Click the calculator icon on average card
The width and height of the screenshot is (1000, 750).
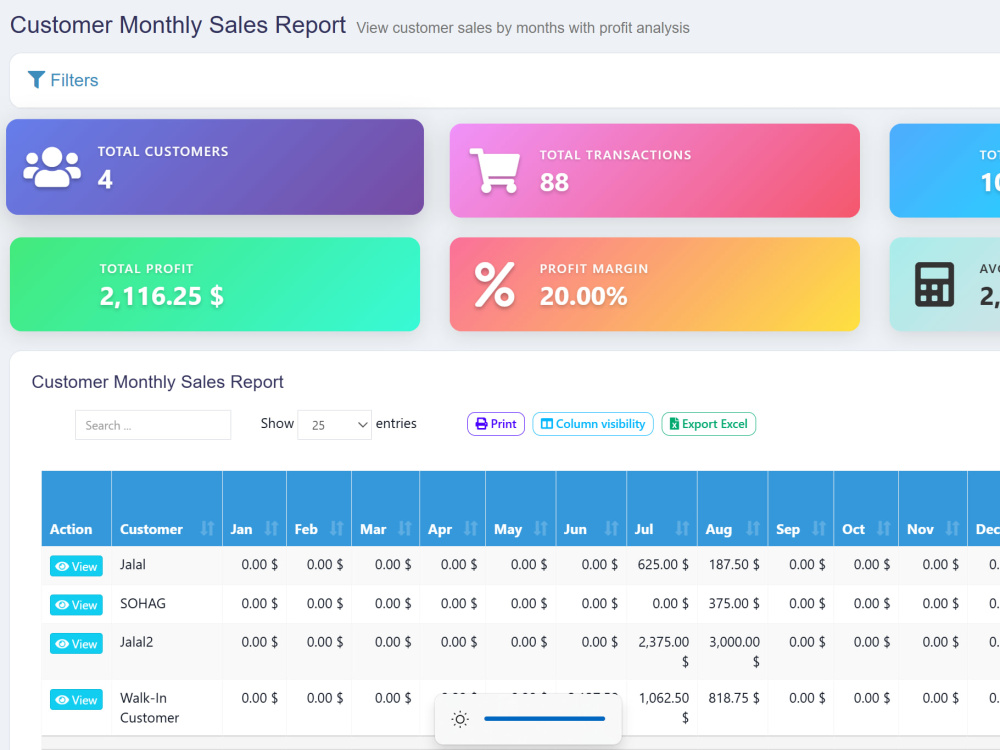[x=934, y=284]
